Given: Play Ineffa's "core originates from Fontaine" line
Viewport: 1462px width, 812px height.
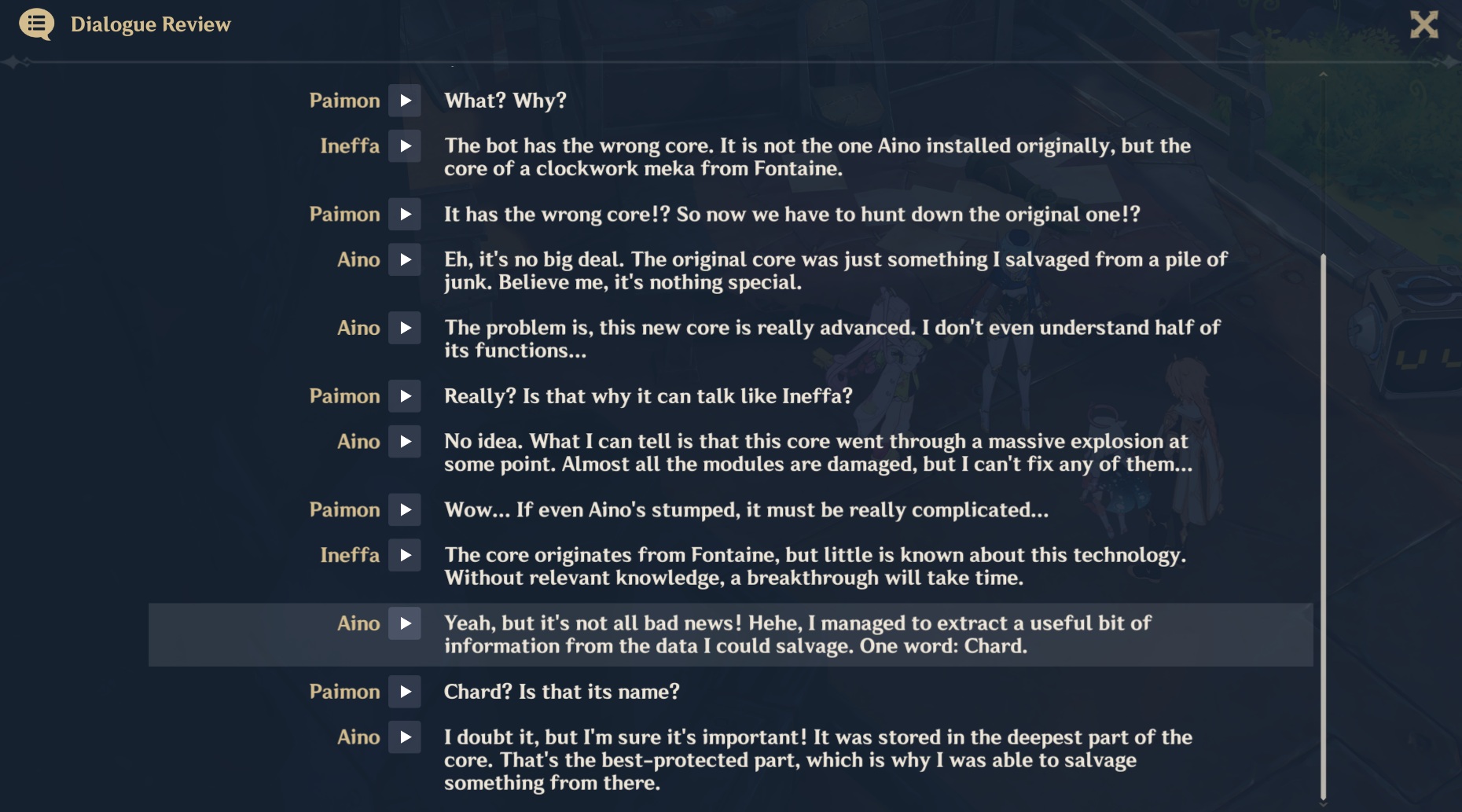Looking at the screenshot, I should click(x=405, y=556).
